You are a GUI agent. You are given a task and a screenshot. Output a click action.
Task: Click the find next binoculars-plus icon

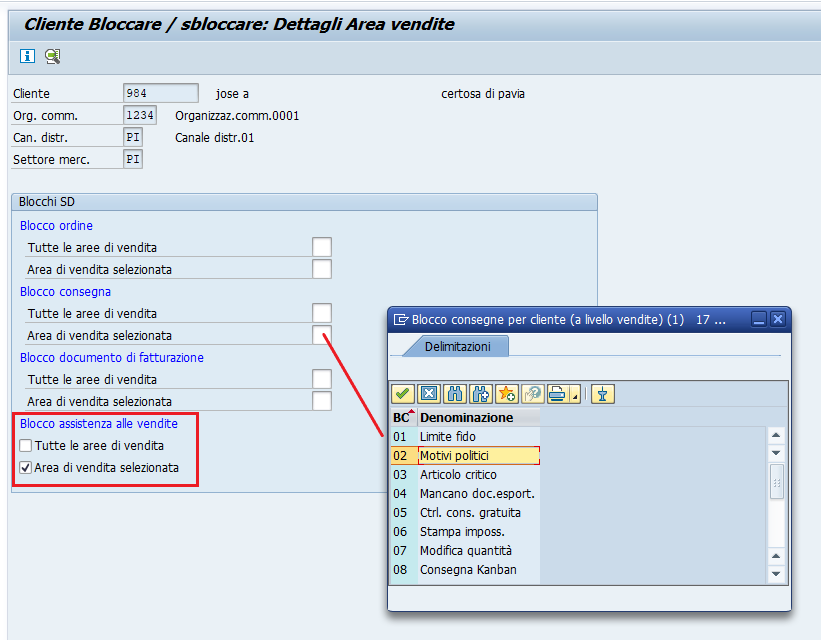pyautogui.click(x=480, y=394)
